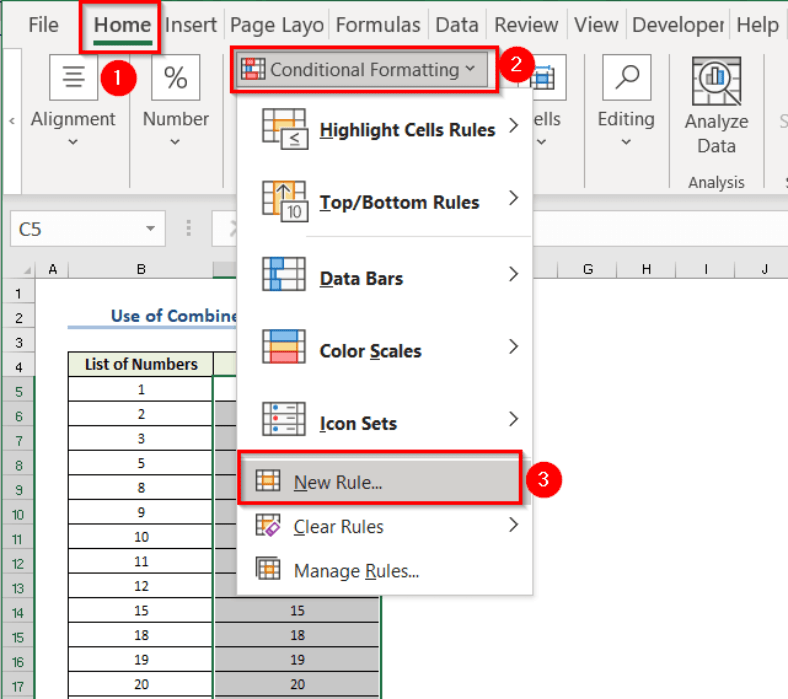
Task: Click the List of Numbers header cell
Action: coord(141,364)
